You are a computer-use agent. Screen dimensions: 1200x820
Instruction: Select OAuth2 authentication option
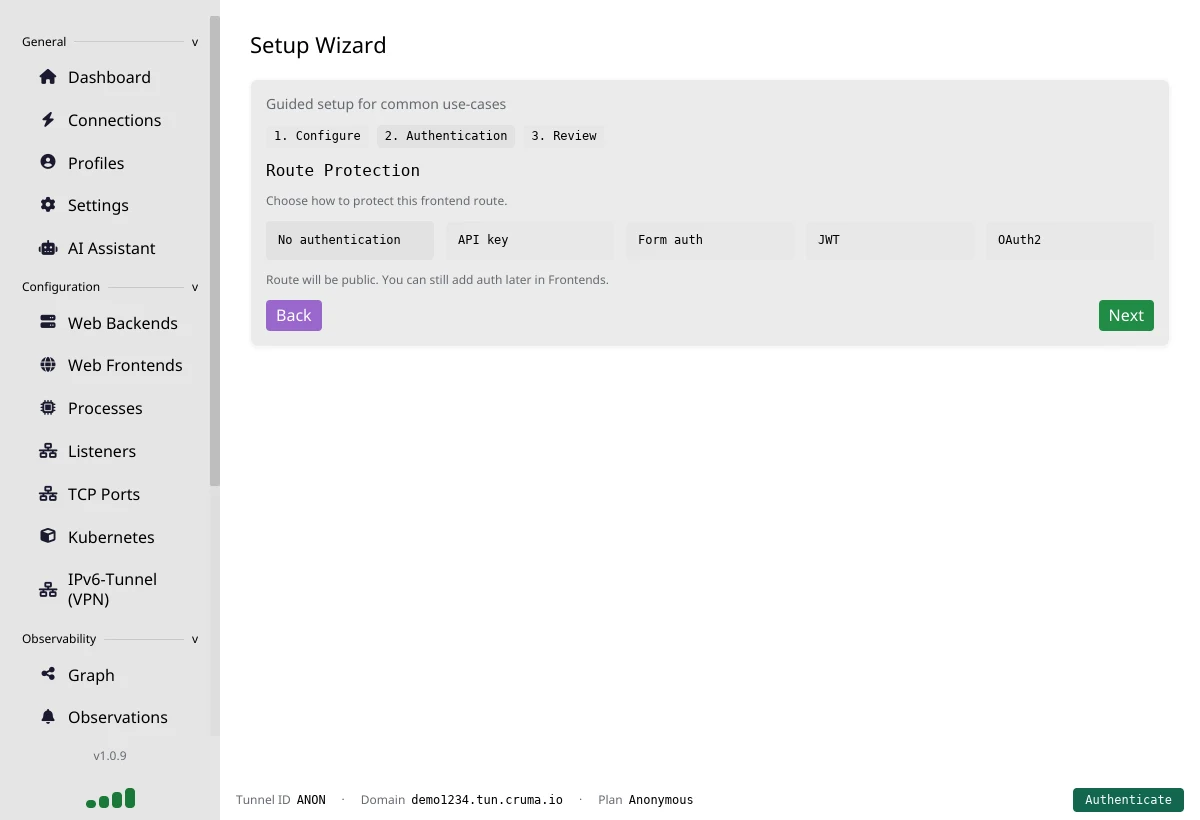pos(1070,240)
